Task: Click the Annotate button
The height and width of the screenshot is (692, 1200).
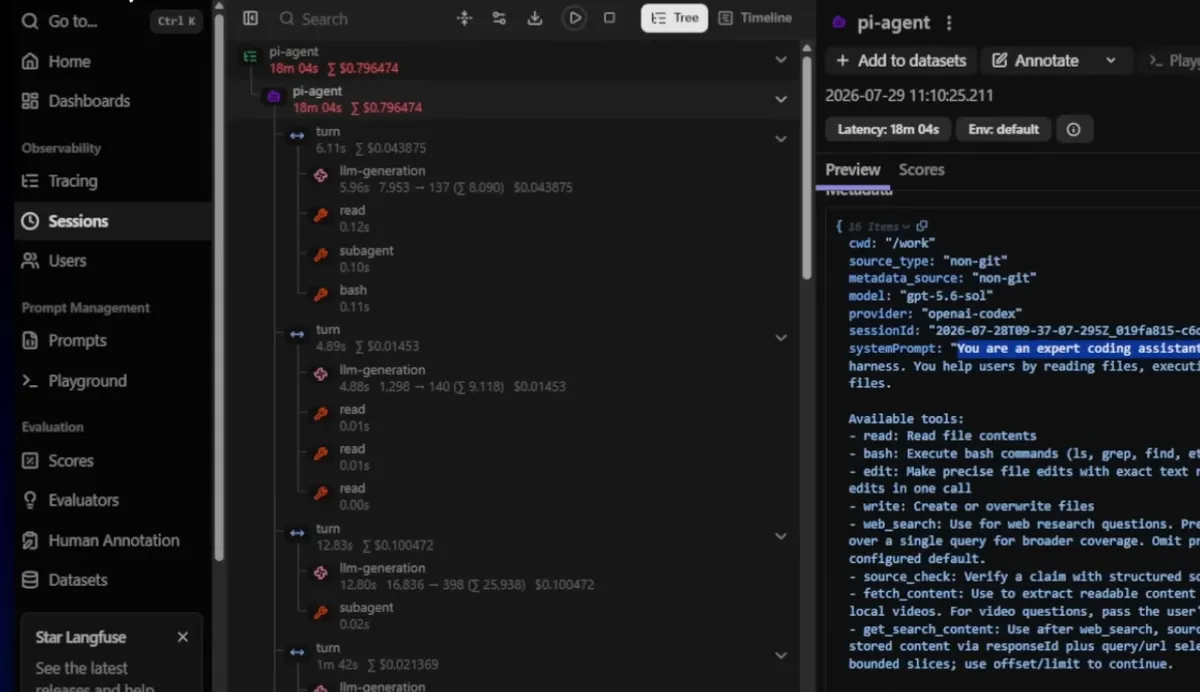Action: point(1035,61)
